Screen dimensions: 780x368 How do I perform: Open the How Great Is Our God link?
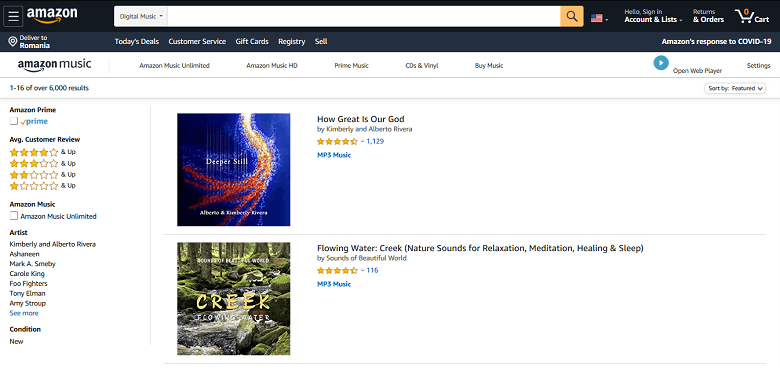point(361,119)
